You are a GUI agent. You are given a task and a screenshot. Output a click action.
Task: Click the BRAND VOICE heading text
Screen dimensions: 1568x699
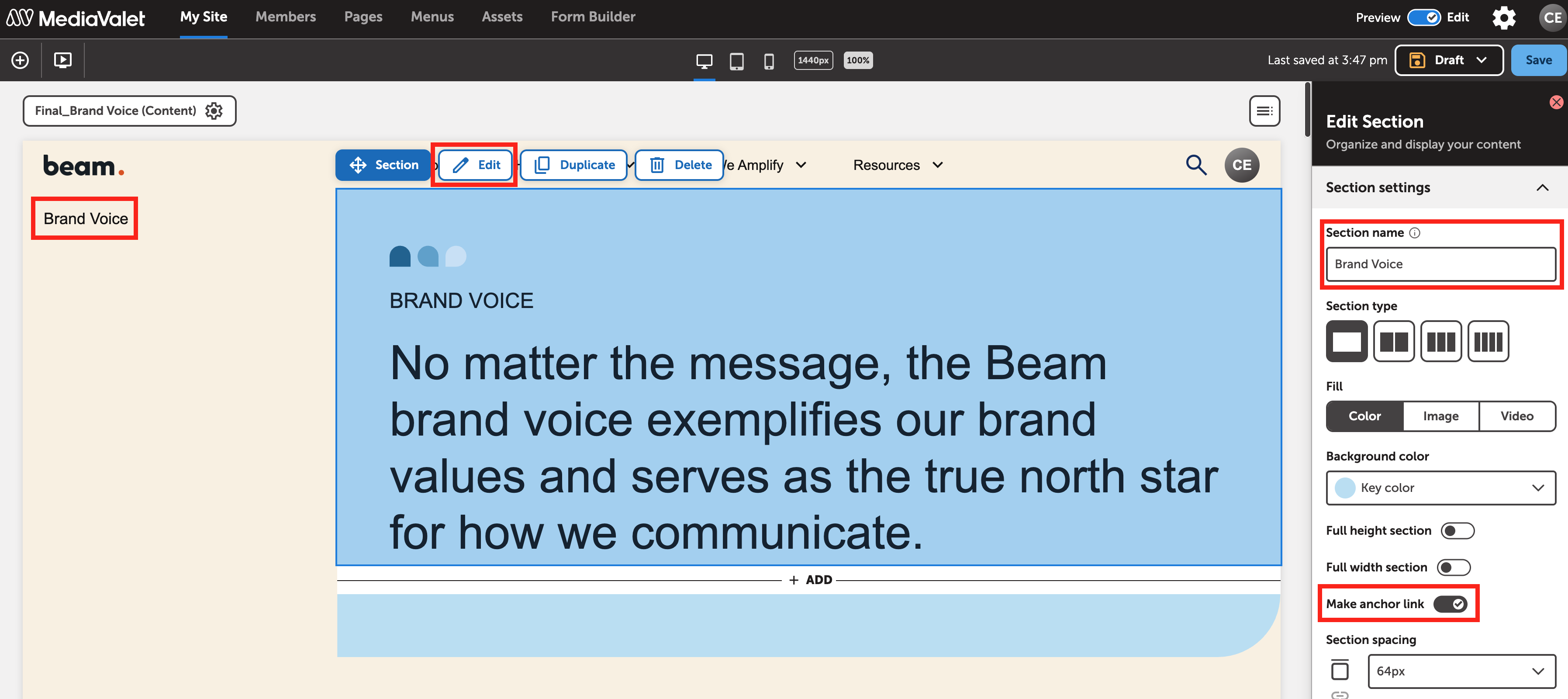tap(461, 301)
